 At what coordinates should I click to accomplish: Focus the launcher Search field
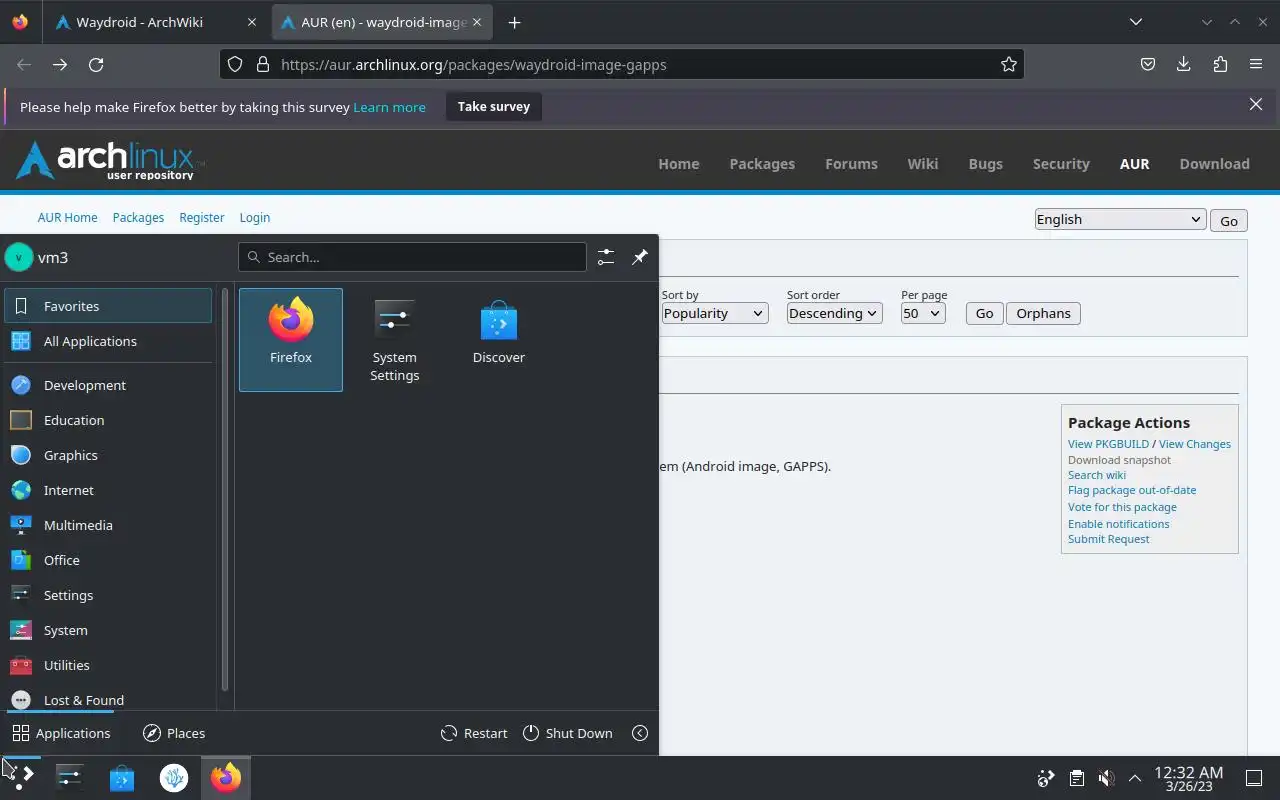412,257
